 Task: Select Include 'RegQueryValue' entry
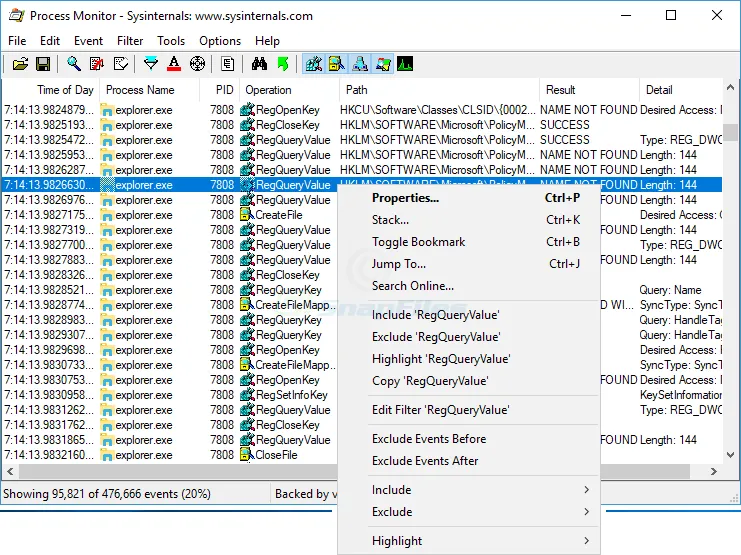pyautogui.click(x=469, y=315)
